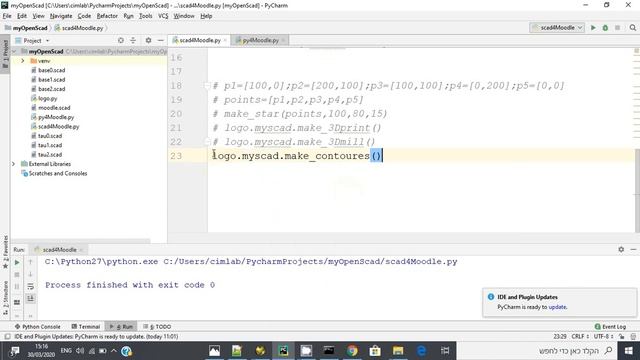640x360 pixels.
Task: Open the Tools menu
Action: pyautogui.click(x=145, y=16)
